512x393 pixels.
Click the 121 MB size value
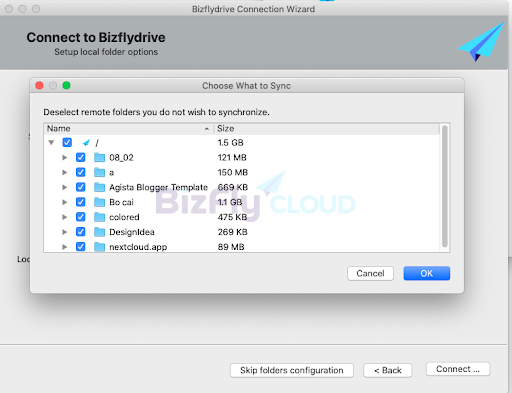(x=232, y=157)
